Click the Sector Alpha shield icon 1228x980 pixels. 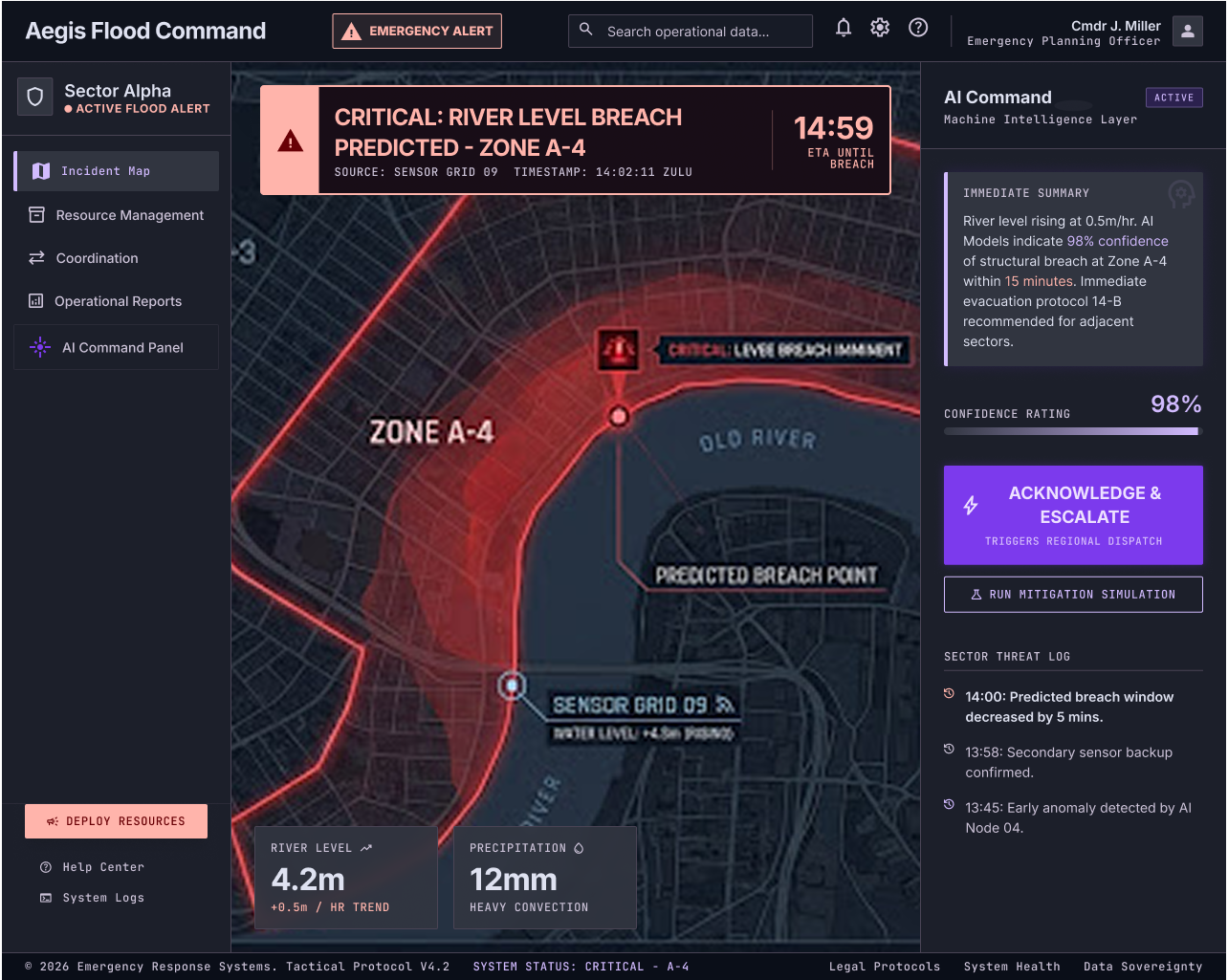pyautogui.click(x=35, y=98)
